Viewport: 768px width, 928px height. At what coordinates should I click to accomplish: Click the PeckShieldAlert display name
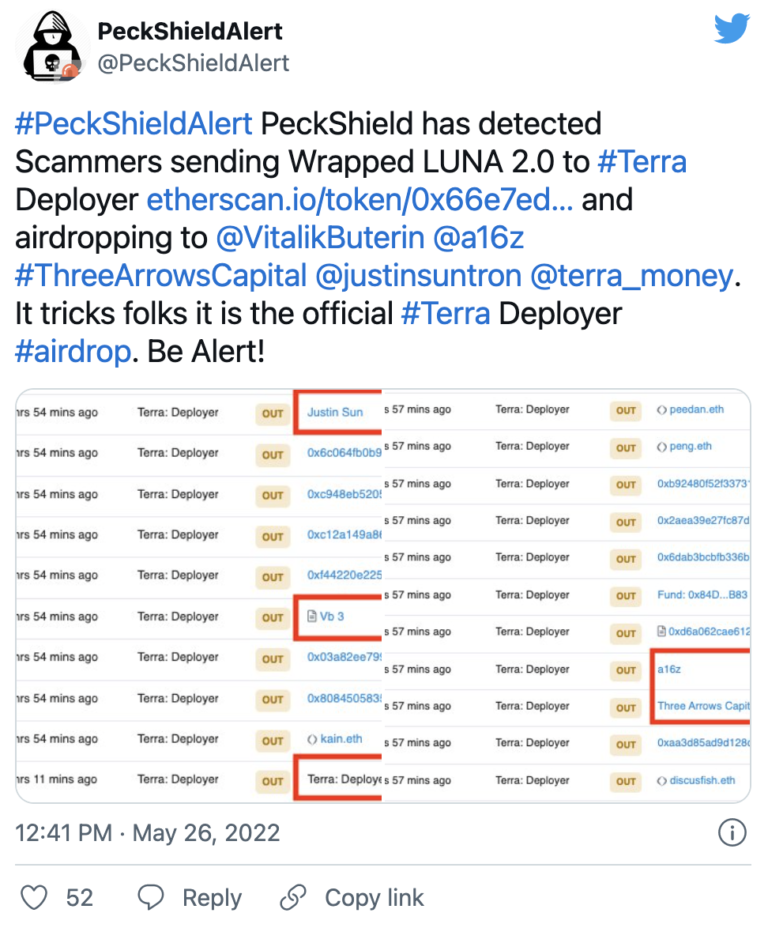(x=190, y=31)
